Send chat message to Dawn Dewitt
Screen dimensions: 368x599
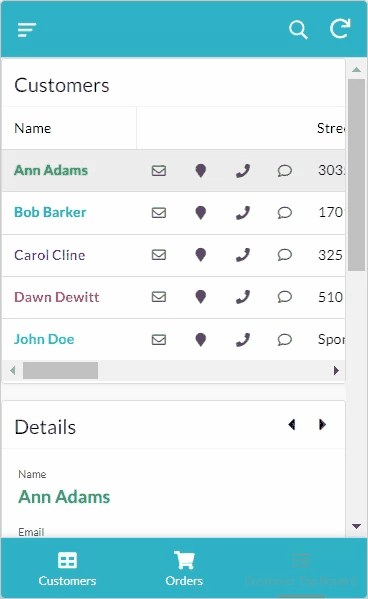pos(285,297)
